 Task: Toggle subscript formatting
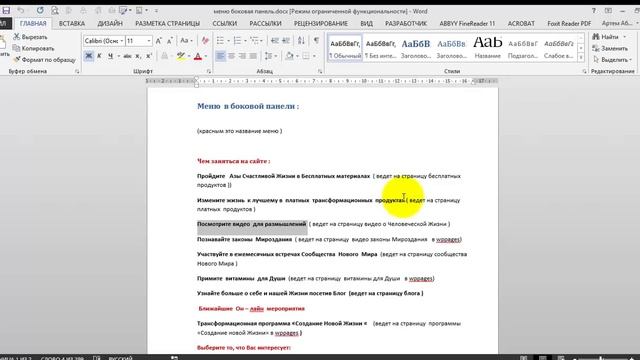click(138, 56)
